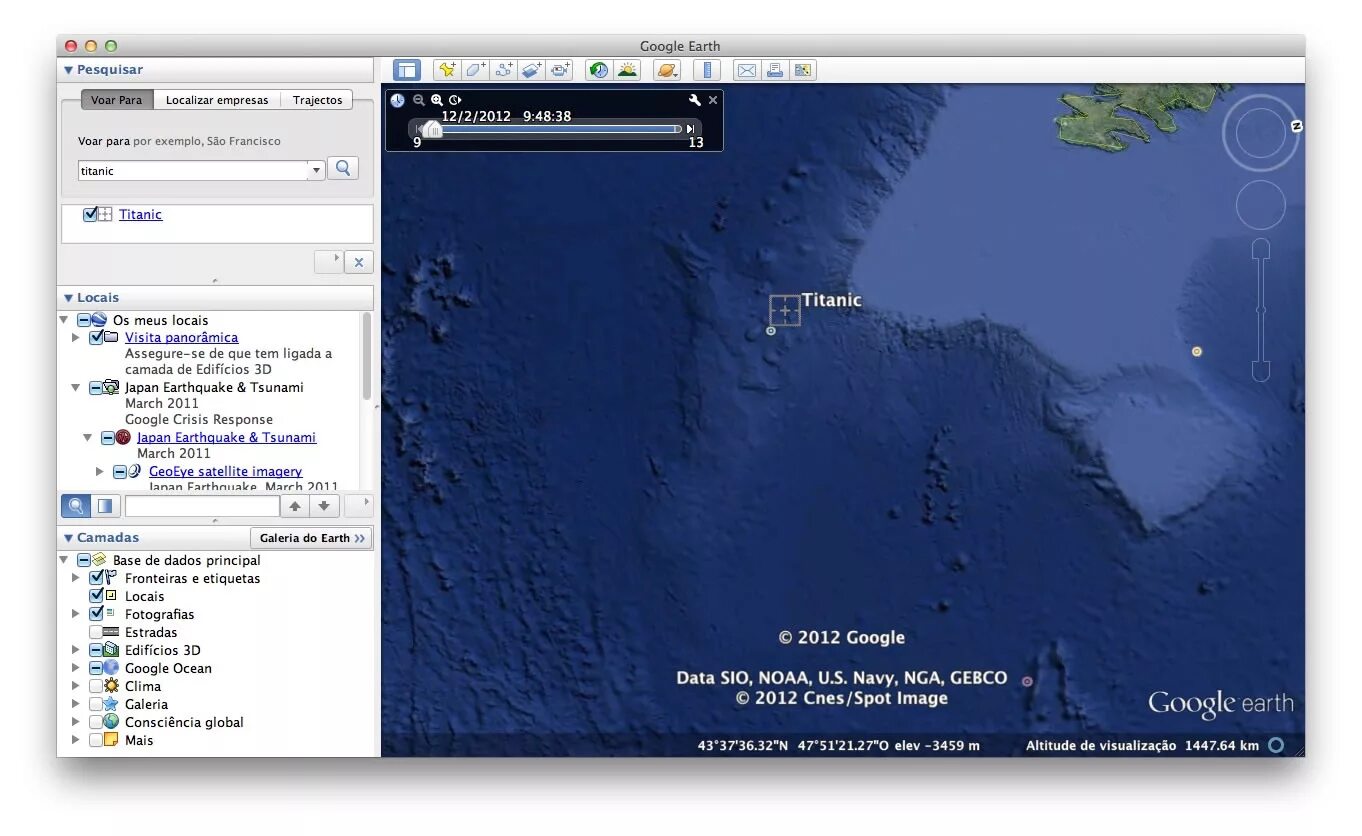This screenshot has height=836, width=1362.
Task: Click the map zoom slider
Action: [x=1260, y=310]
